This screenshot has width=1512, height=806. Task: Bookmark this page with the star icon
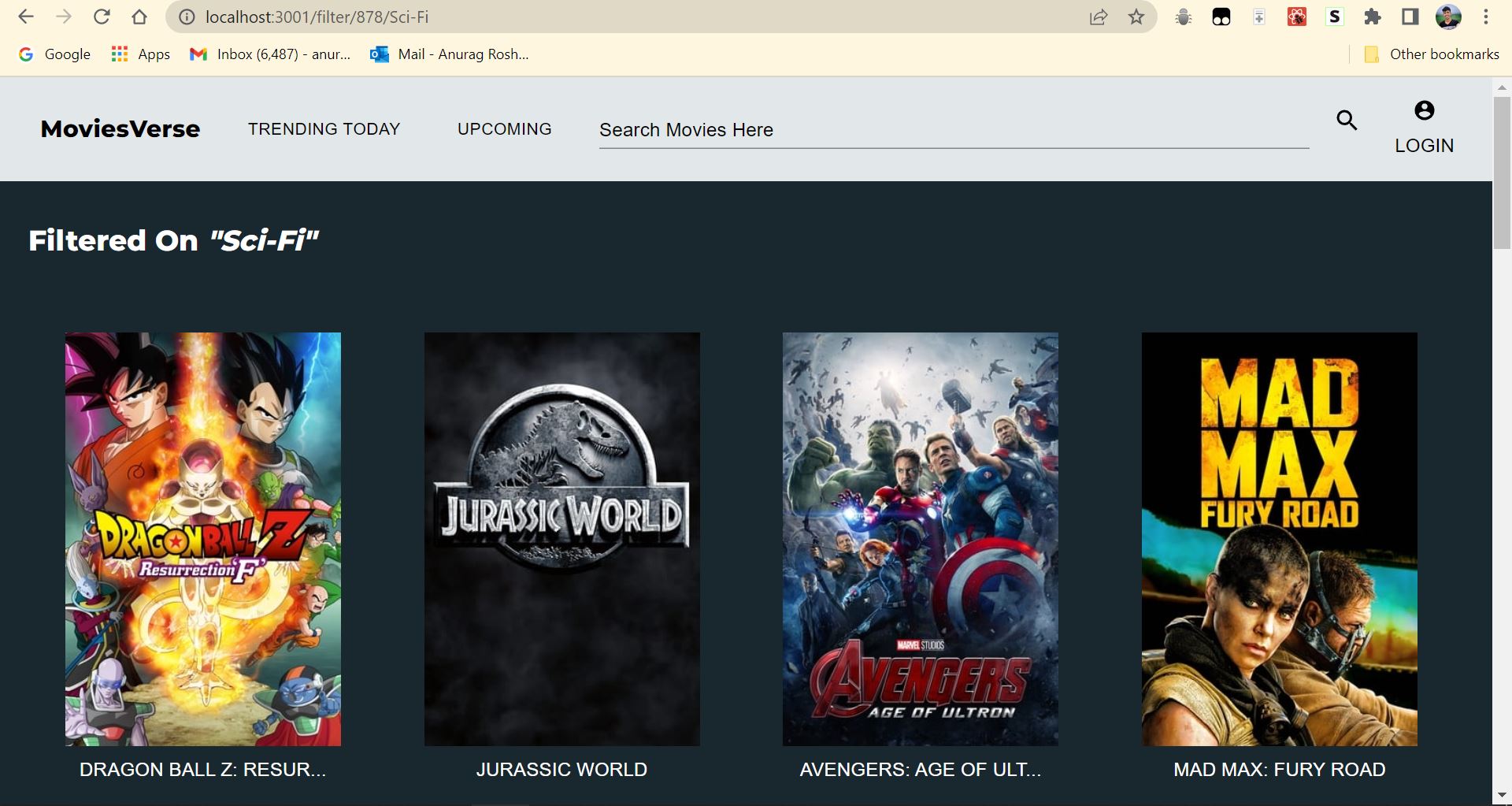pos(1136,17)
